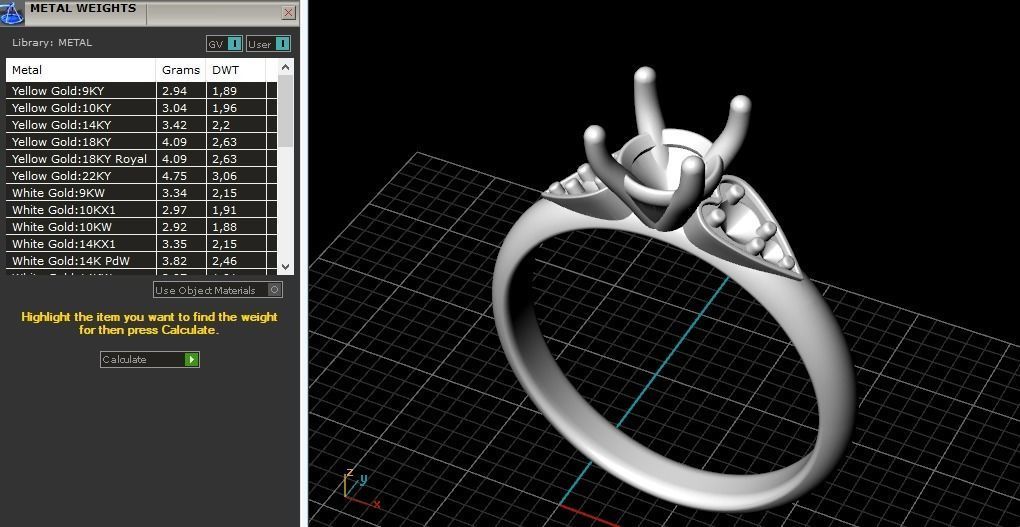The width and height of the screenshot is (1020, 527).
Task: Select Yellow Gold:18KY Royal row
Action: [x=141, y=158]
